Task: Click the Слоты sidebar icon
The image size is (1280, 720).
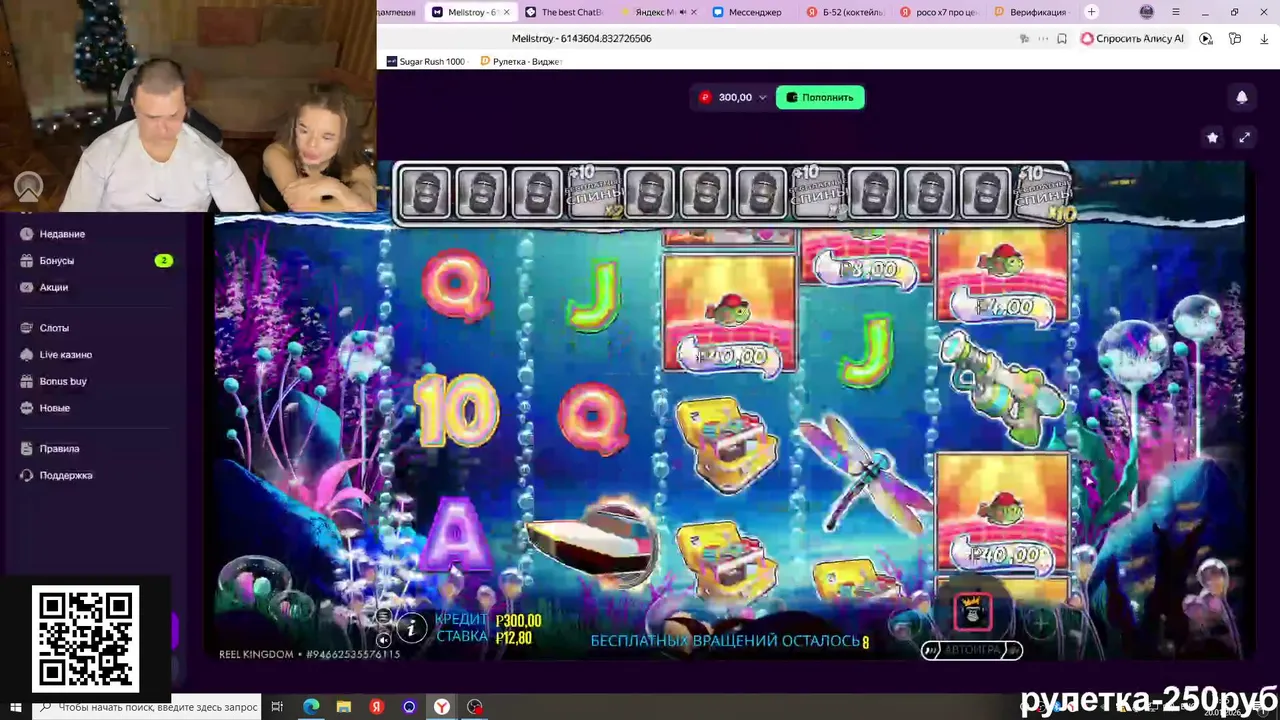Action: (27, 328)
